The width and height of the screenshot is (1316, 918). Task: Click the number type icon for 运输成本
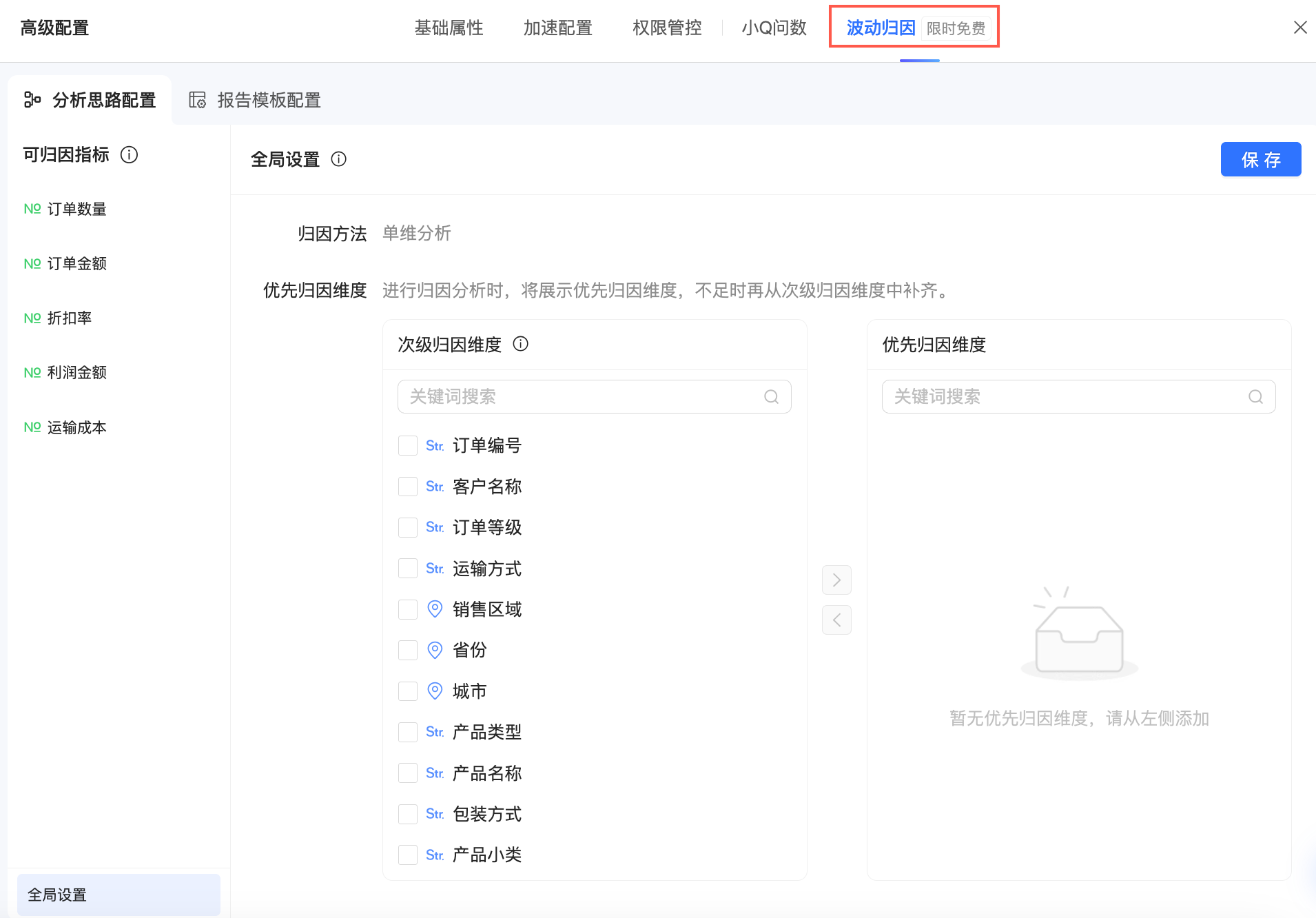point(32,427)
